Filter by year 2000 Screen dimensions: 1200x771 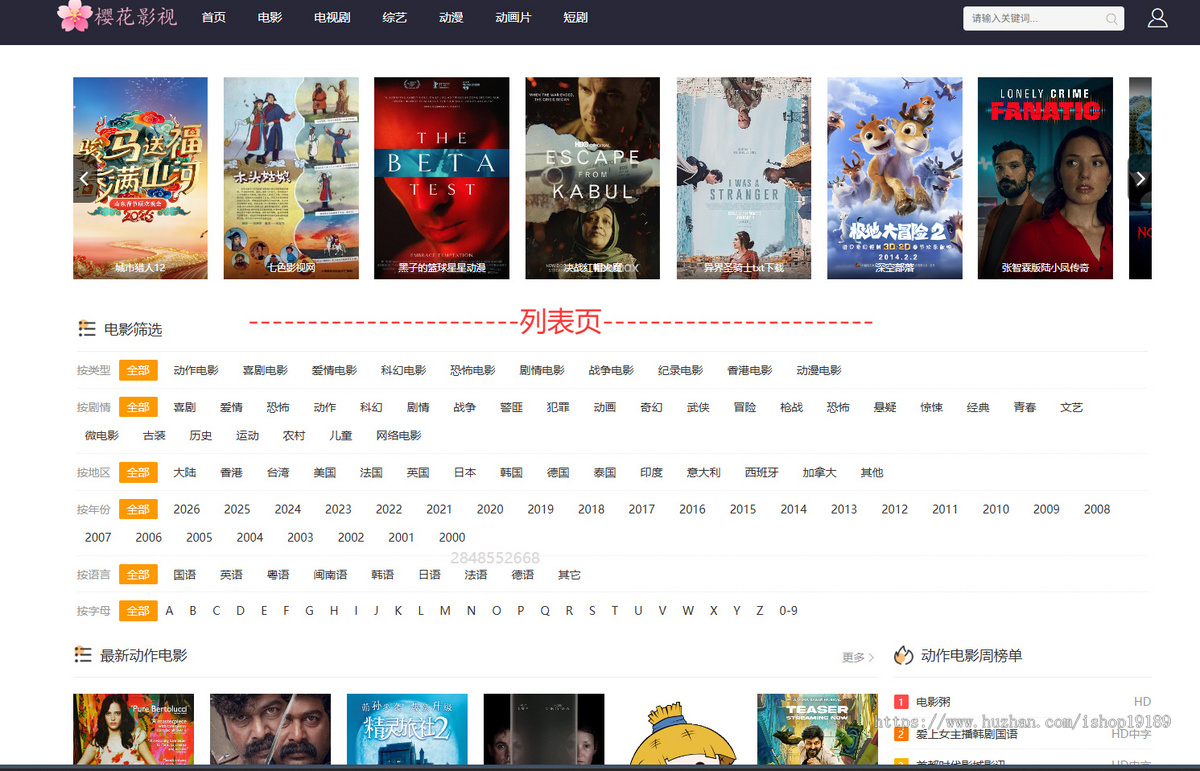pyautogui.click(x=452, y=537)
